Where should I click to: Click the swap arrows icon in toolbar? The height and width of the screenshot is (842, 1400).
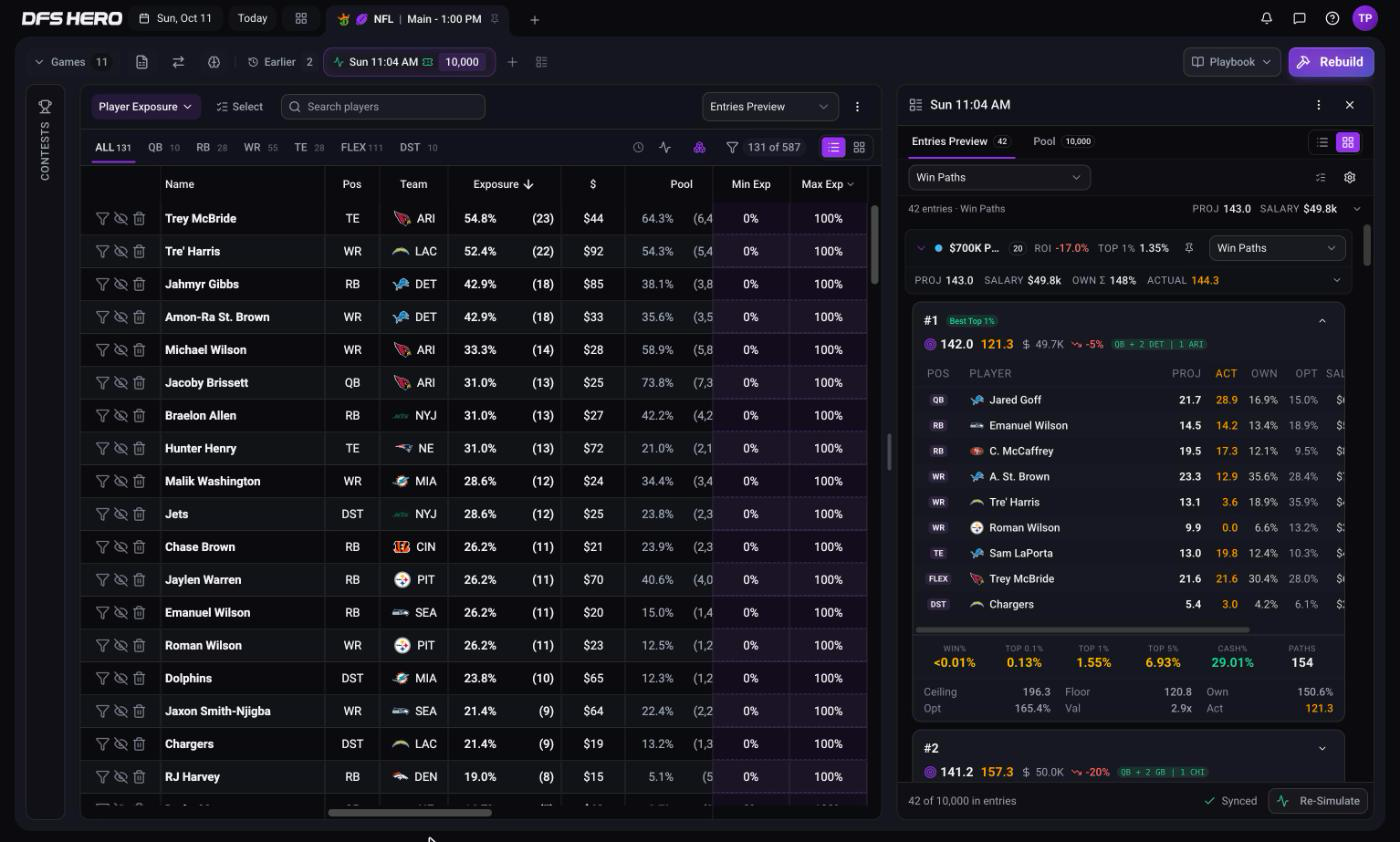(x=178, y=62)
